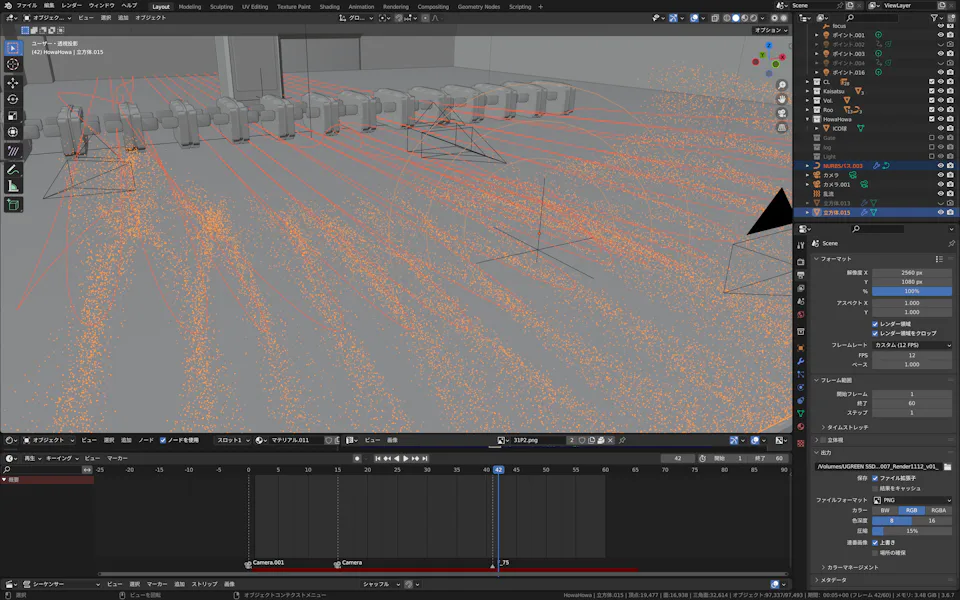Choose the Measure tool

(13, 186)
